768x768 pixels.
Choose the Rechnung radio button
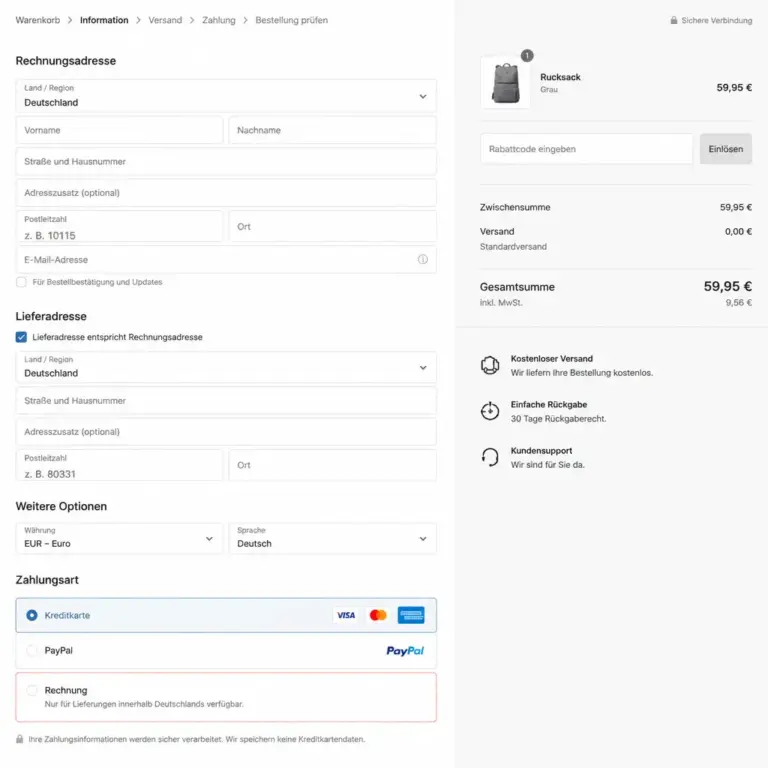(32, 690)
